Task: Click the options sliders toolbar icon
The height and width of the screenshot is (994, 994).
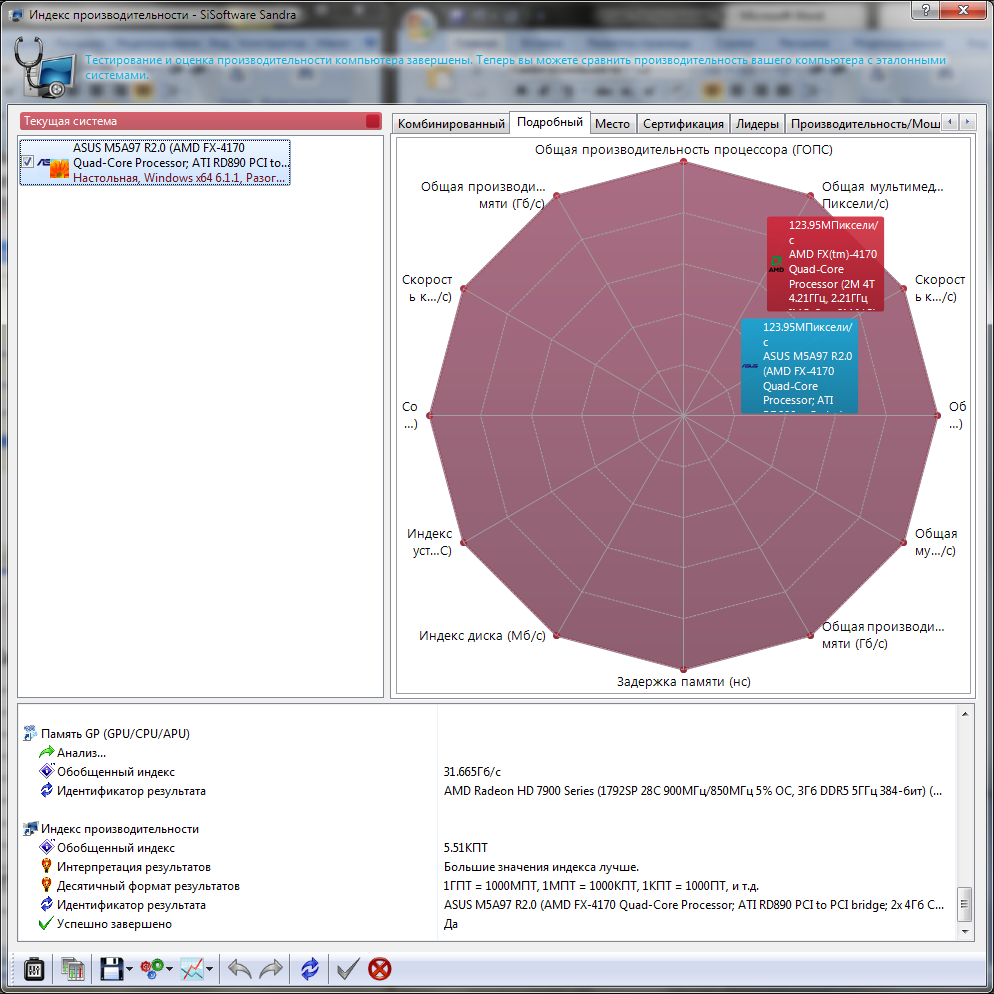Action: point(34,969)
